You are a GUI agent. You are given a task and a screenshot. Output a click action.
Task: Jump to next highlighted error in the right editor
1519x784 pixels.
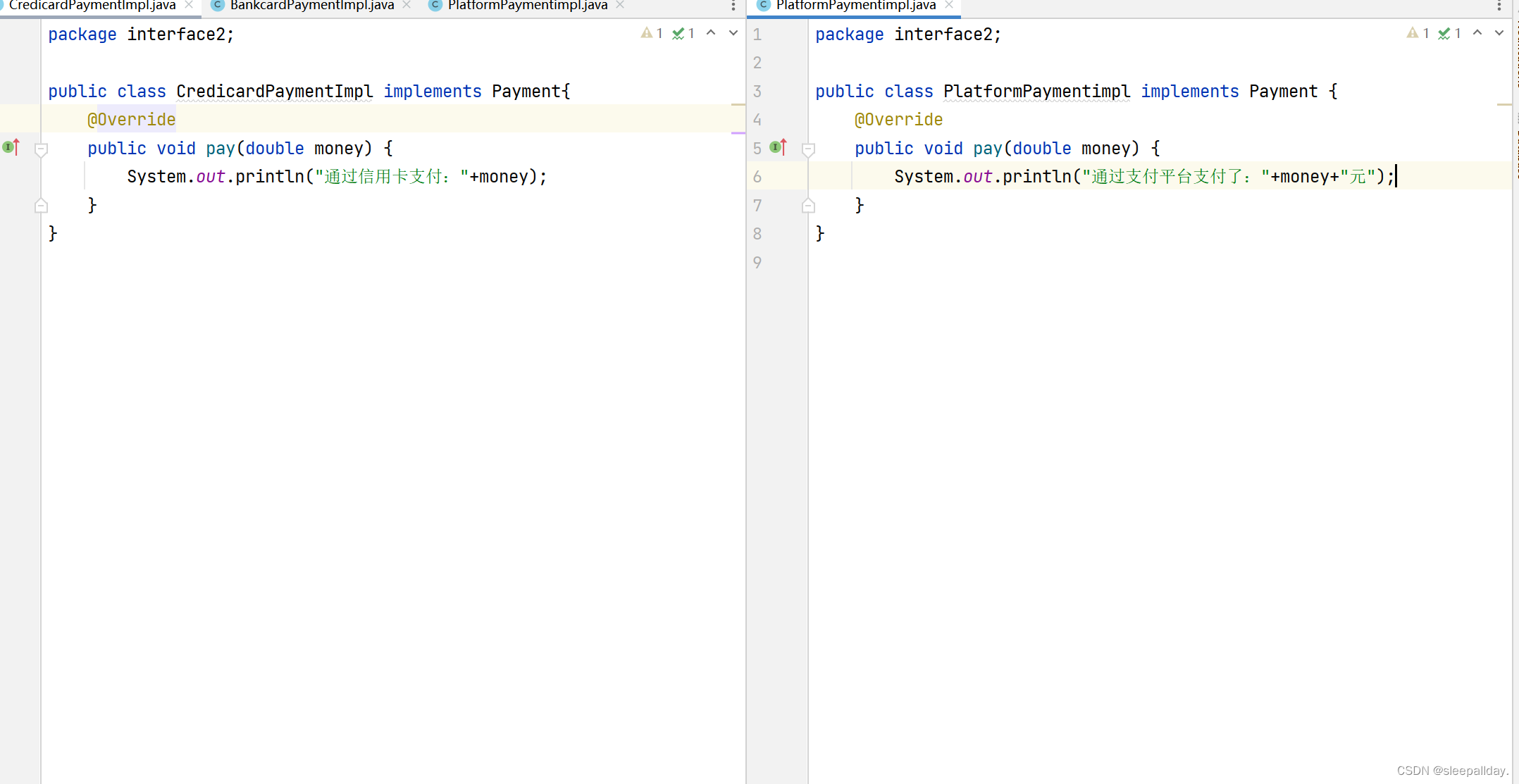tap(1499, 33)
